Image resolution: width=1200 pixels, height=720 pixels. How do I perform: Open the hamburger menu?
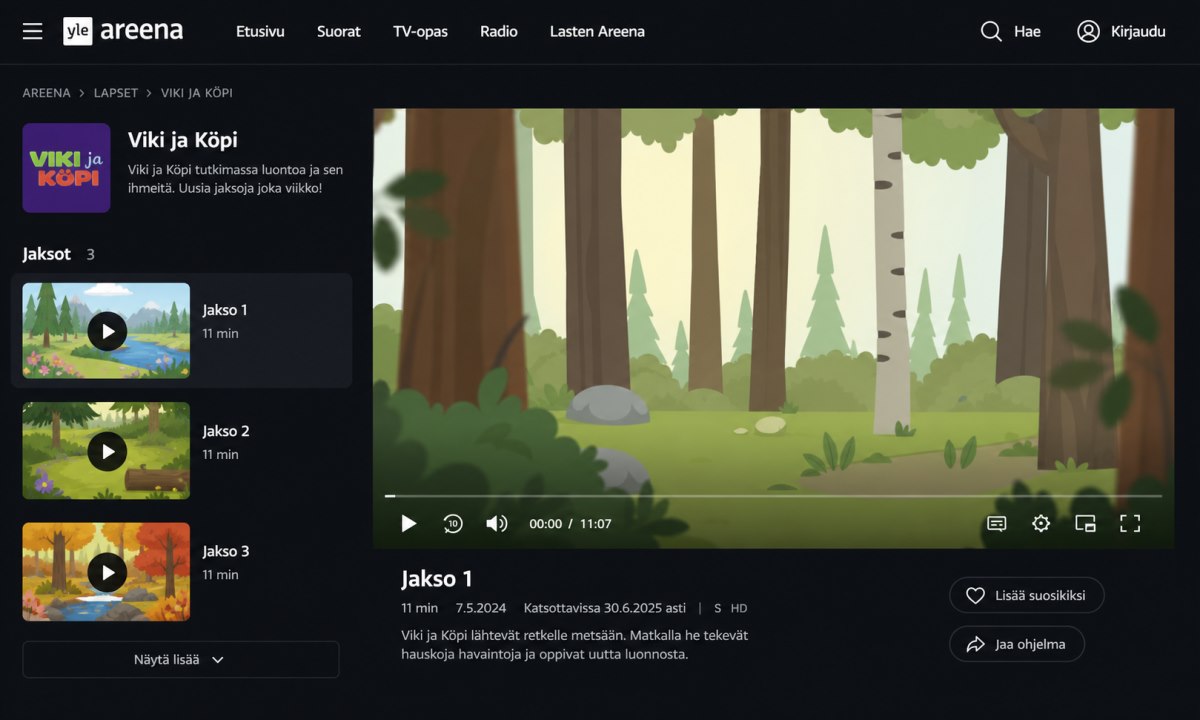[33, 32]
